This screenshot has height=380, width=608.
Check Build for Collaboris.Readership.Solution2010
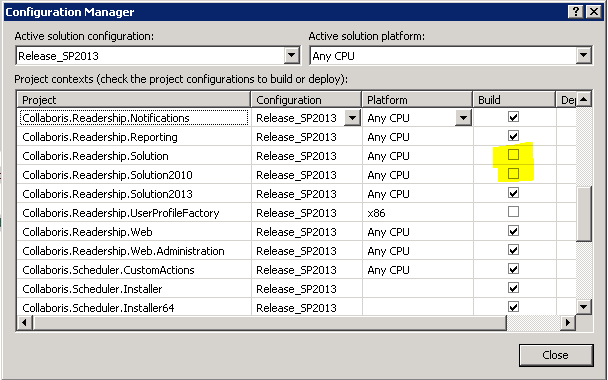coord(513,173)
